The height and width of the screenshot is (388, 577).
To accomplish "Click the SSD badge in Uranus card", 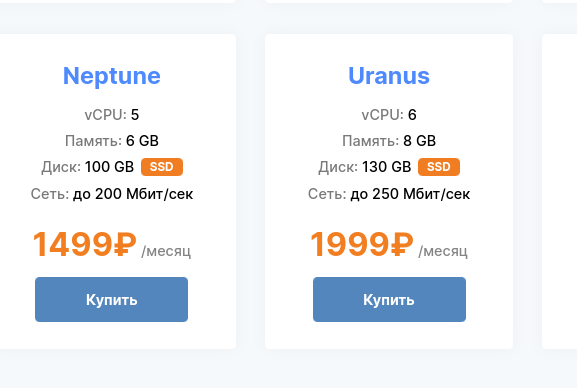I will click(x=439, y=167).
